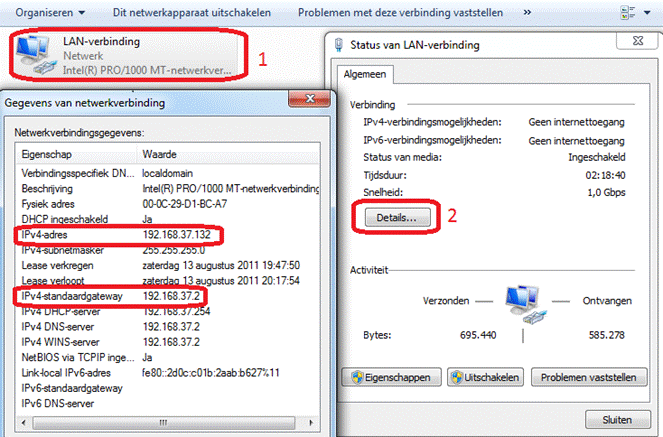
Task: Click the shield icon on Eigenschappen button
Action: [x=357, y=377]
